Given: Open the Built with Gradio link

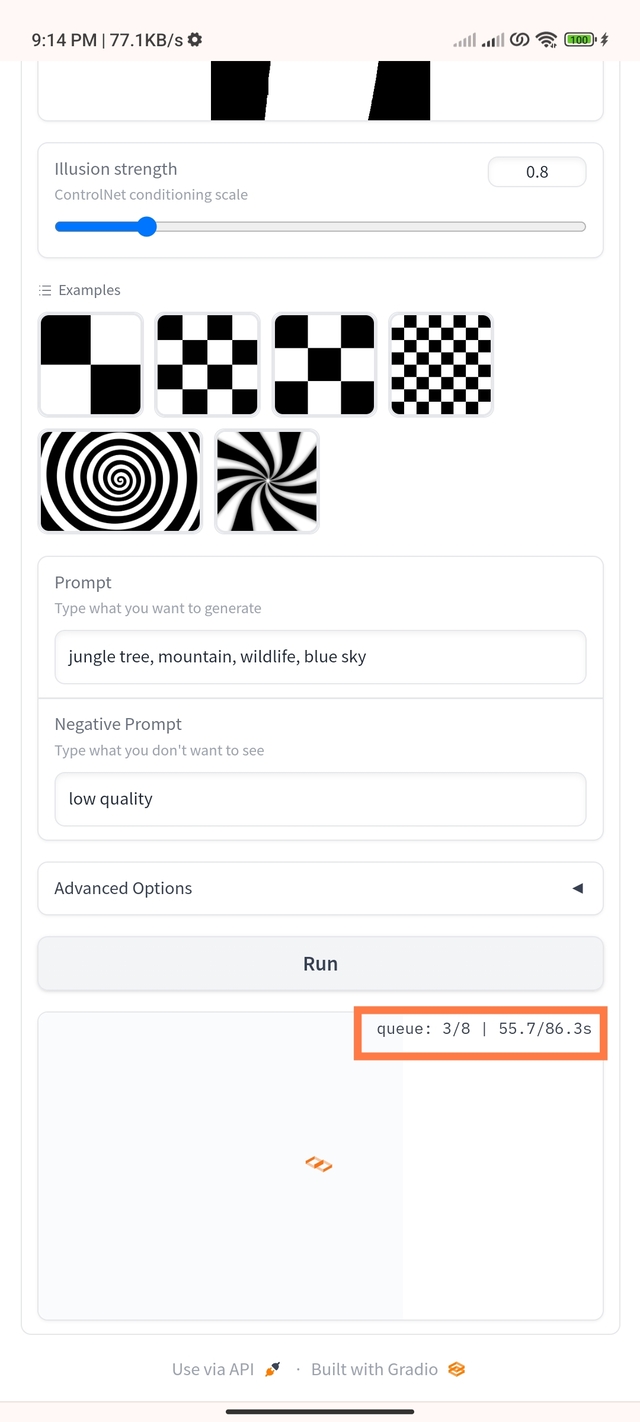Looking at the screenshot, I should [375, 1369].
